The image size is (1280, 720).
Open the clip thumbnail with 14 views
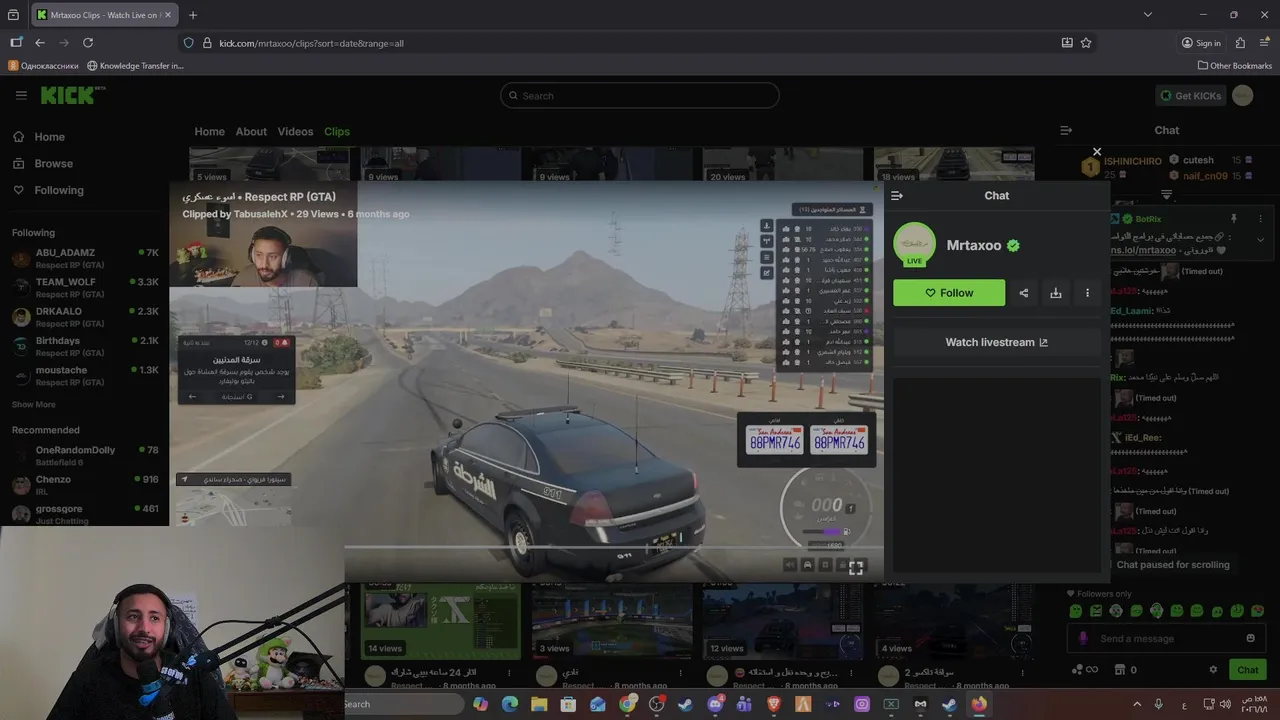pyautogui.click(x=441, y=620)
